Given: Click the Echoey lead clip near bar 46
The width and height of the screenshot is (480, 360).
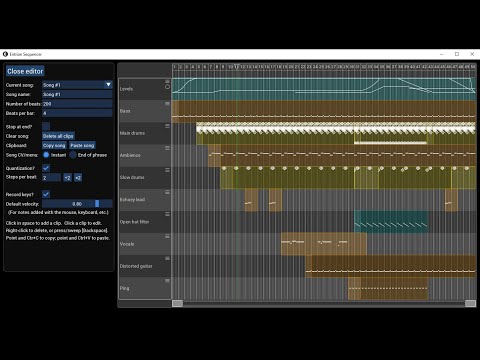Looking at the screenshot, I should pos(451,200).
